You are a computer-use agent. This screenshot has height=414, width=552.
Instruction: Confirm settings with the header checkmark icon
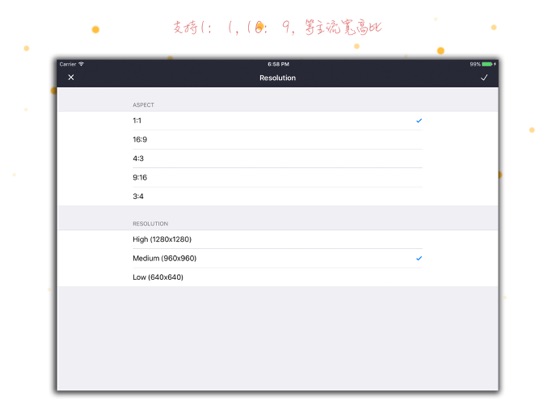click(x=484, y=77)
